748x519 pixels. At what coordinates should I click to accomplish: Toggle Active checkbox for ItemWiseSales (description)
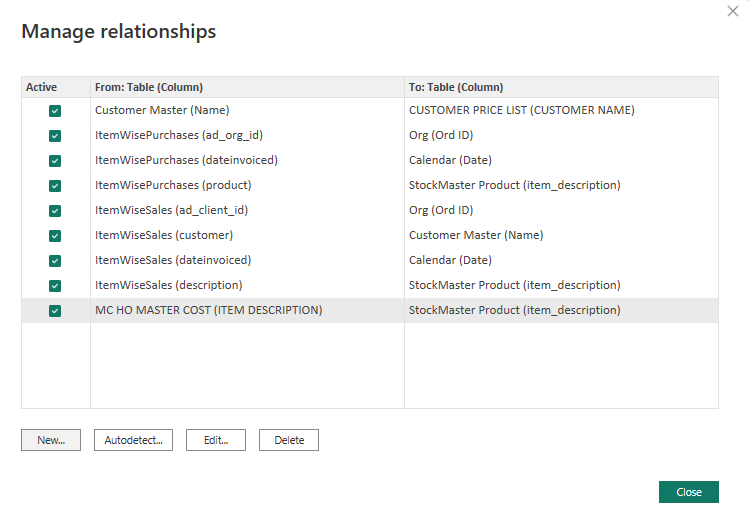click(x=55, y=286)
